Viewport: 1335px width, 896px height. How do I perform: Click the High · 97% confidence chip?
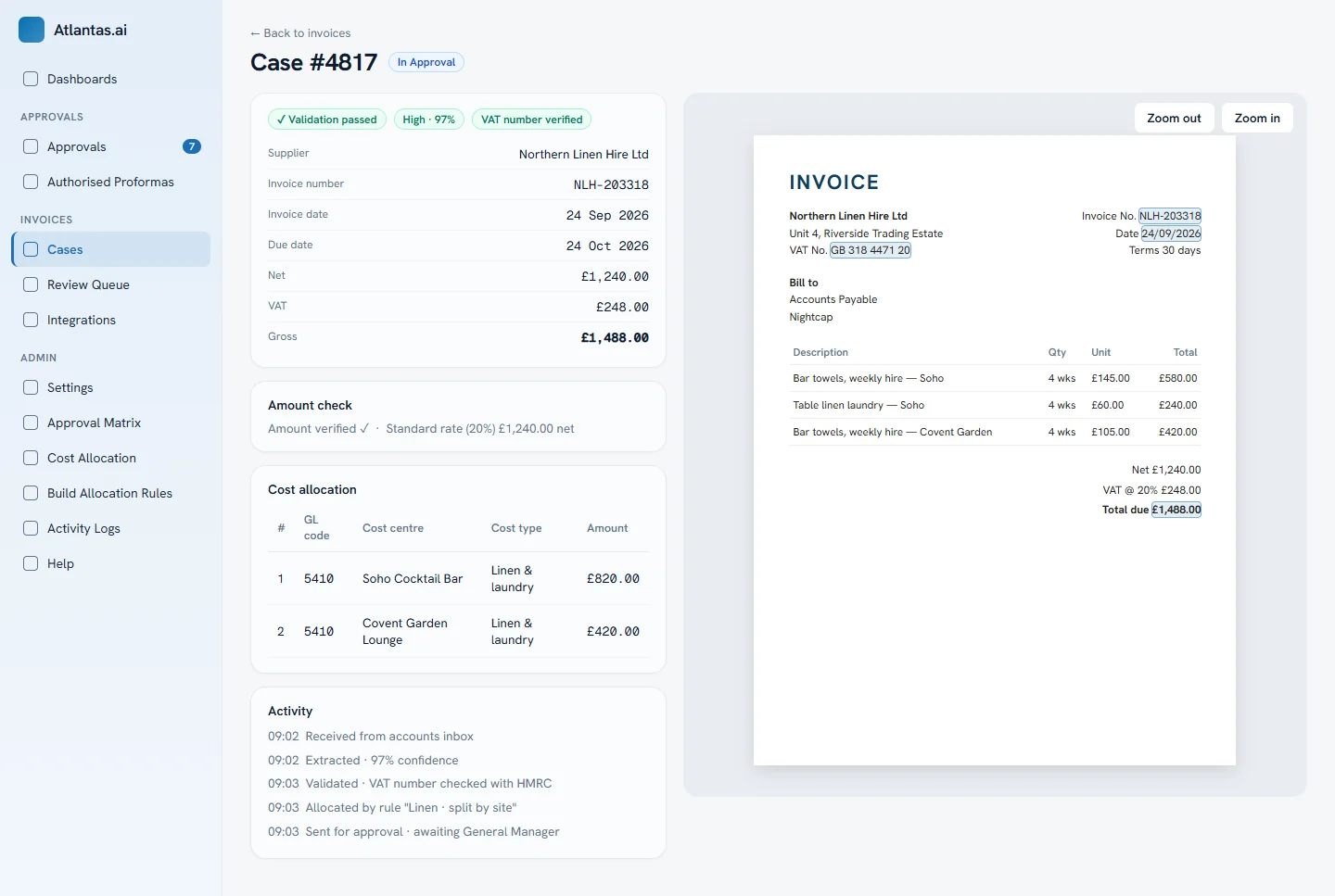(x=429, y=120)
